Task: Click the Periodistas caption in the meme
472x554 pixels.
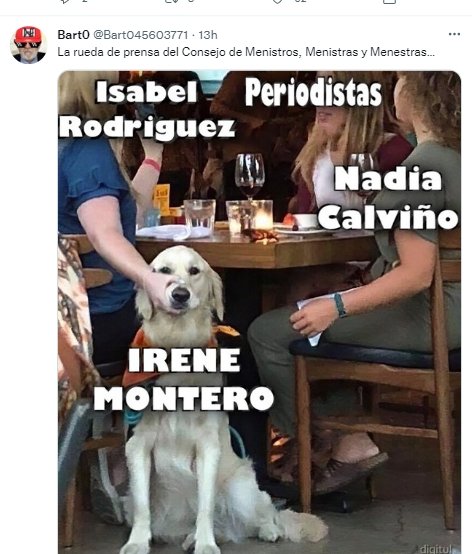Action: coord(313,92)
